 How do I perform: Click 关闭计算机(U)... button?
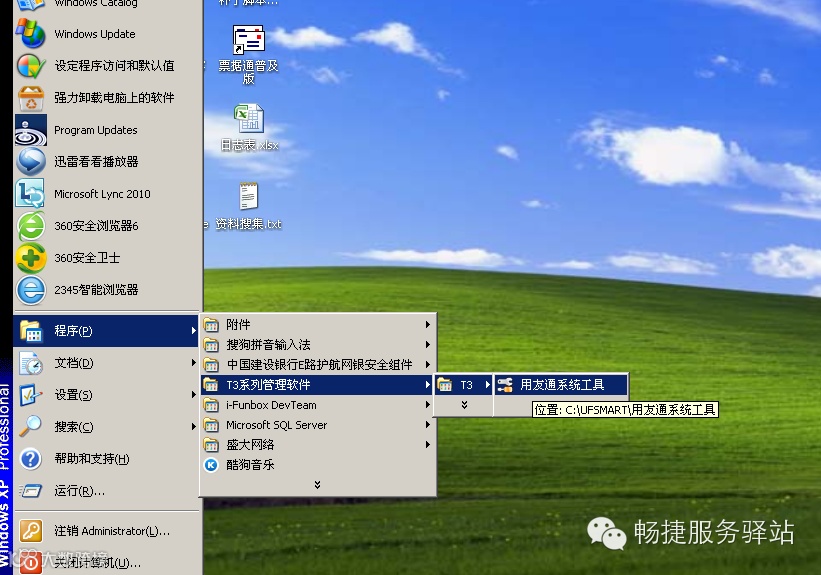click(x=107, y=562)
